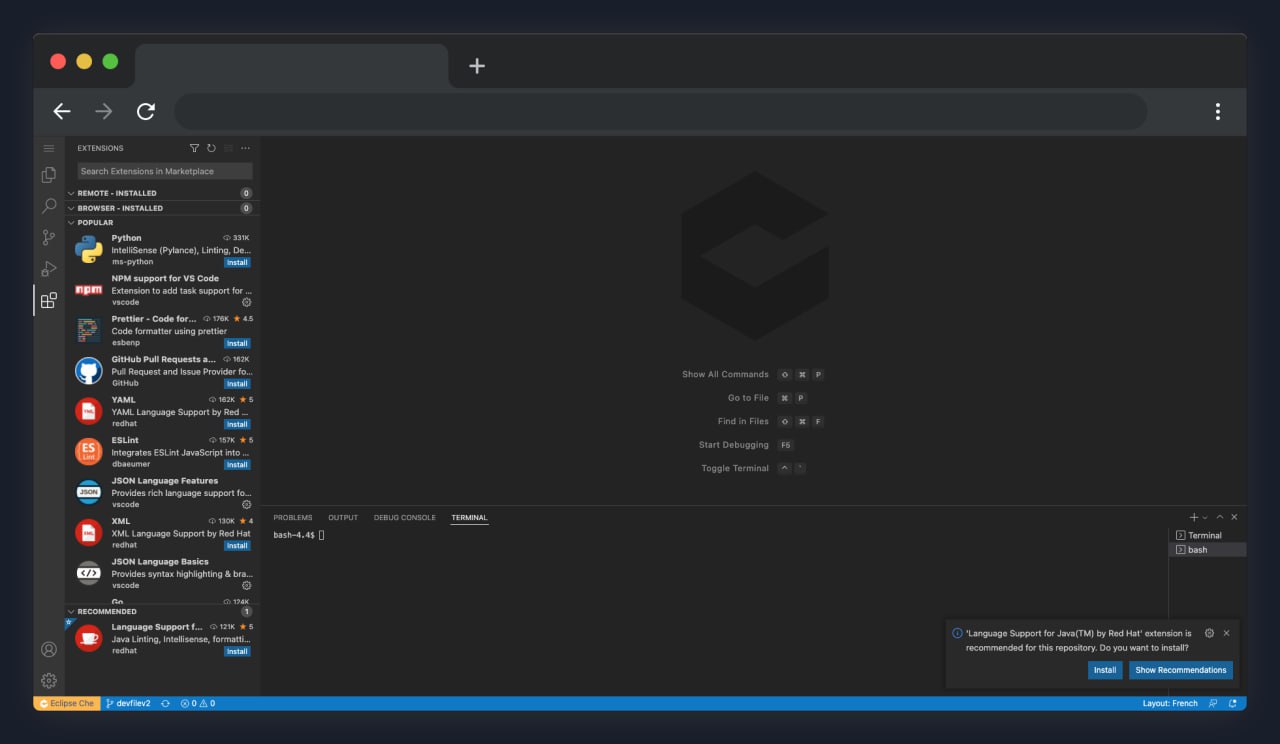Image resolution: width=1280 pixels, height=744 pixels.
Task: Switch to the Problems tab
Action: click(x=293, y=518)
